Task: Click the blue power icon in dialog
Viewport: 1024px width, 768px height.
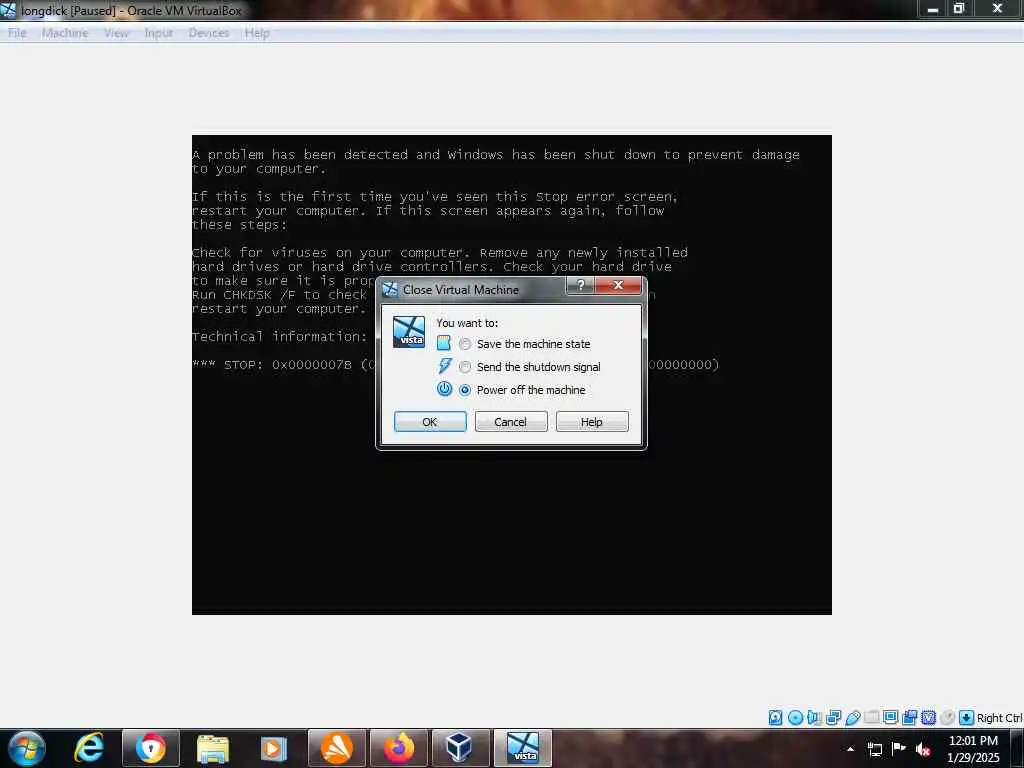Action: point(444,389)
